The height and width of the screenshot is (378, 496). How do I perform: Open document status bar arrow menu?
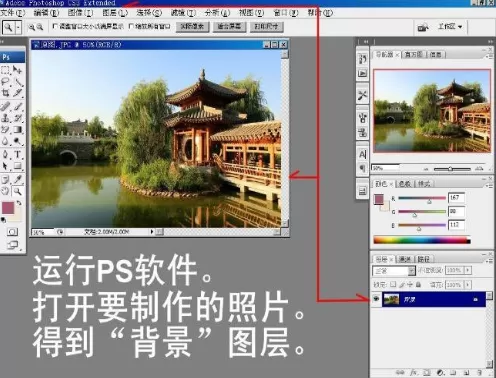point(152,231)
